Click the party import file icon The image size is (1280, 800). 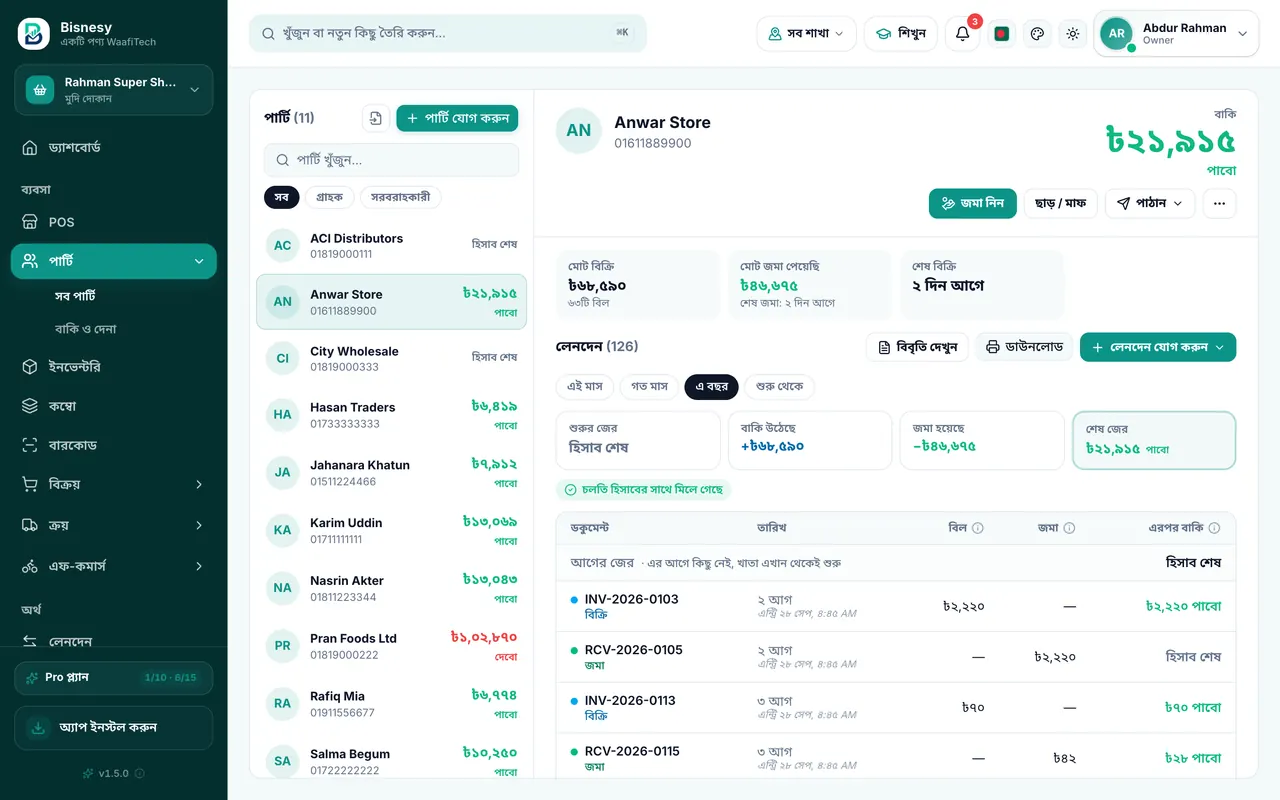[375, 118]
